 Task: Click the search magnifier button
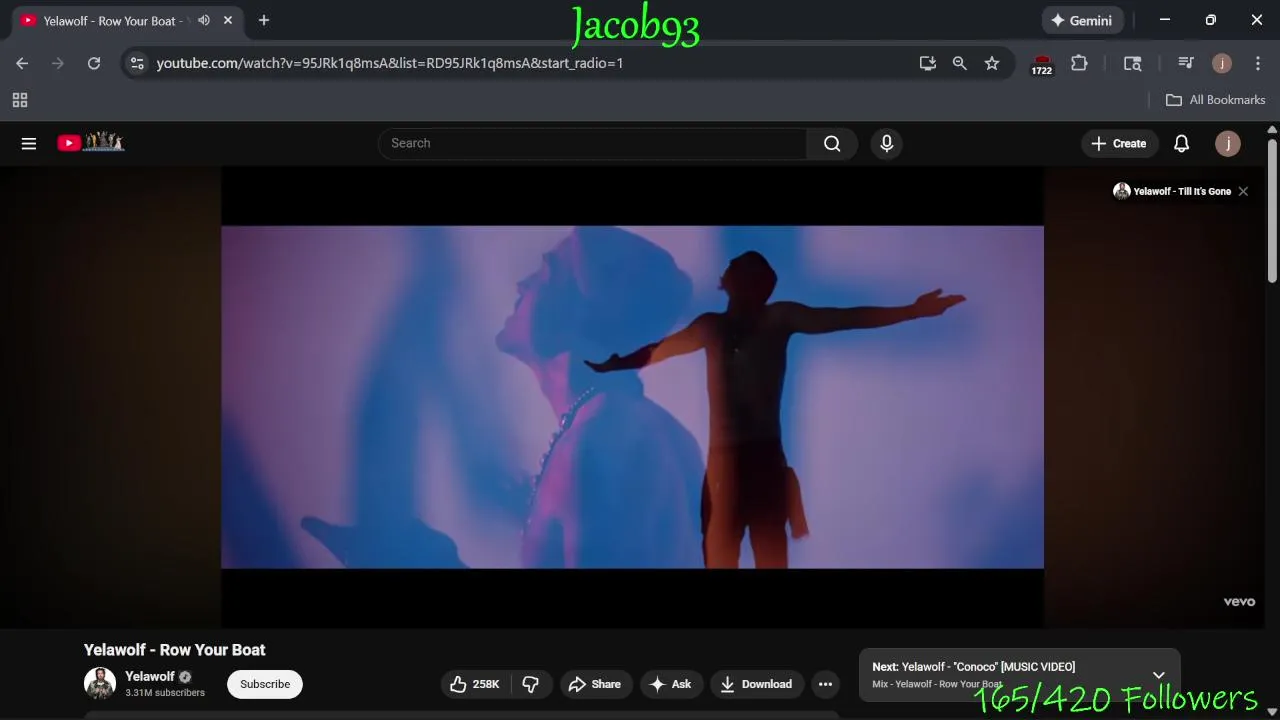coord(832,143)
